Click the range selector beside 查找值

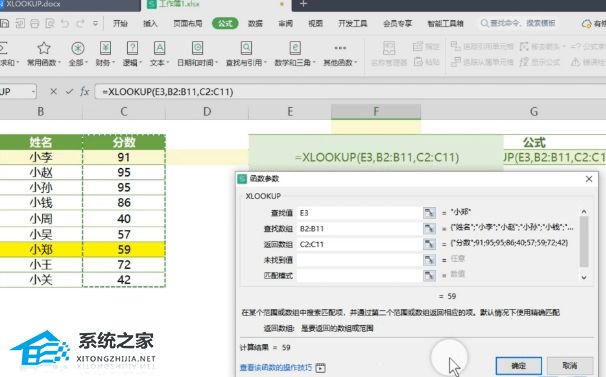[x=429, y=213]
